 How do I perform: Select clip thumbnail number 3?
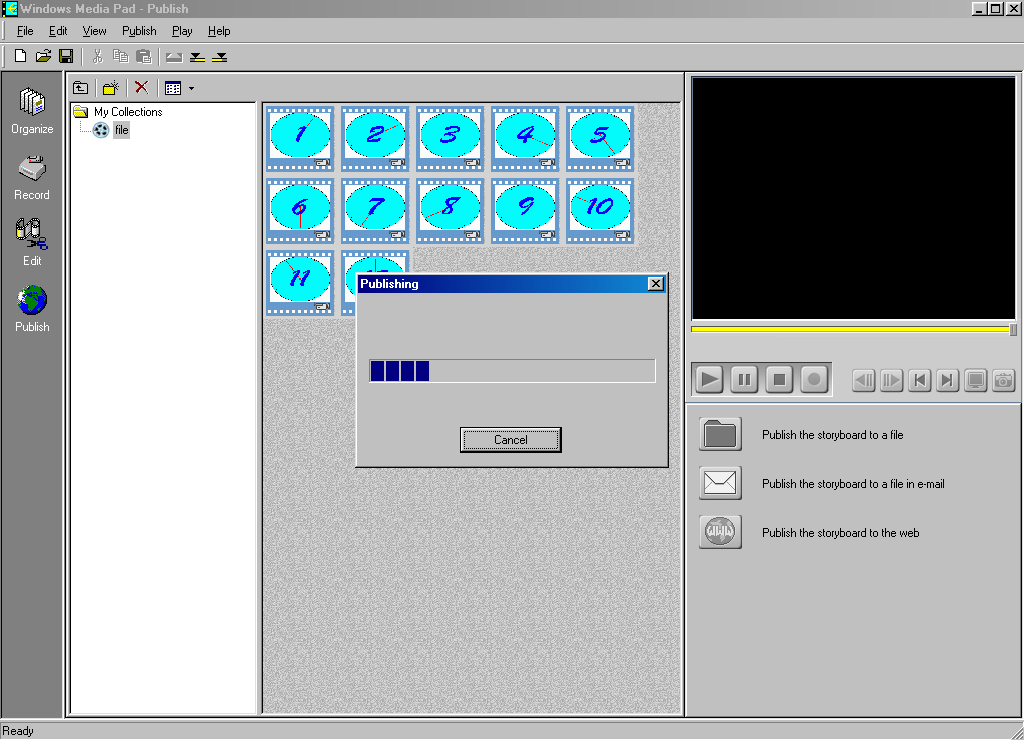(450, 137)
